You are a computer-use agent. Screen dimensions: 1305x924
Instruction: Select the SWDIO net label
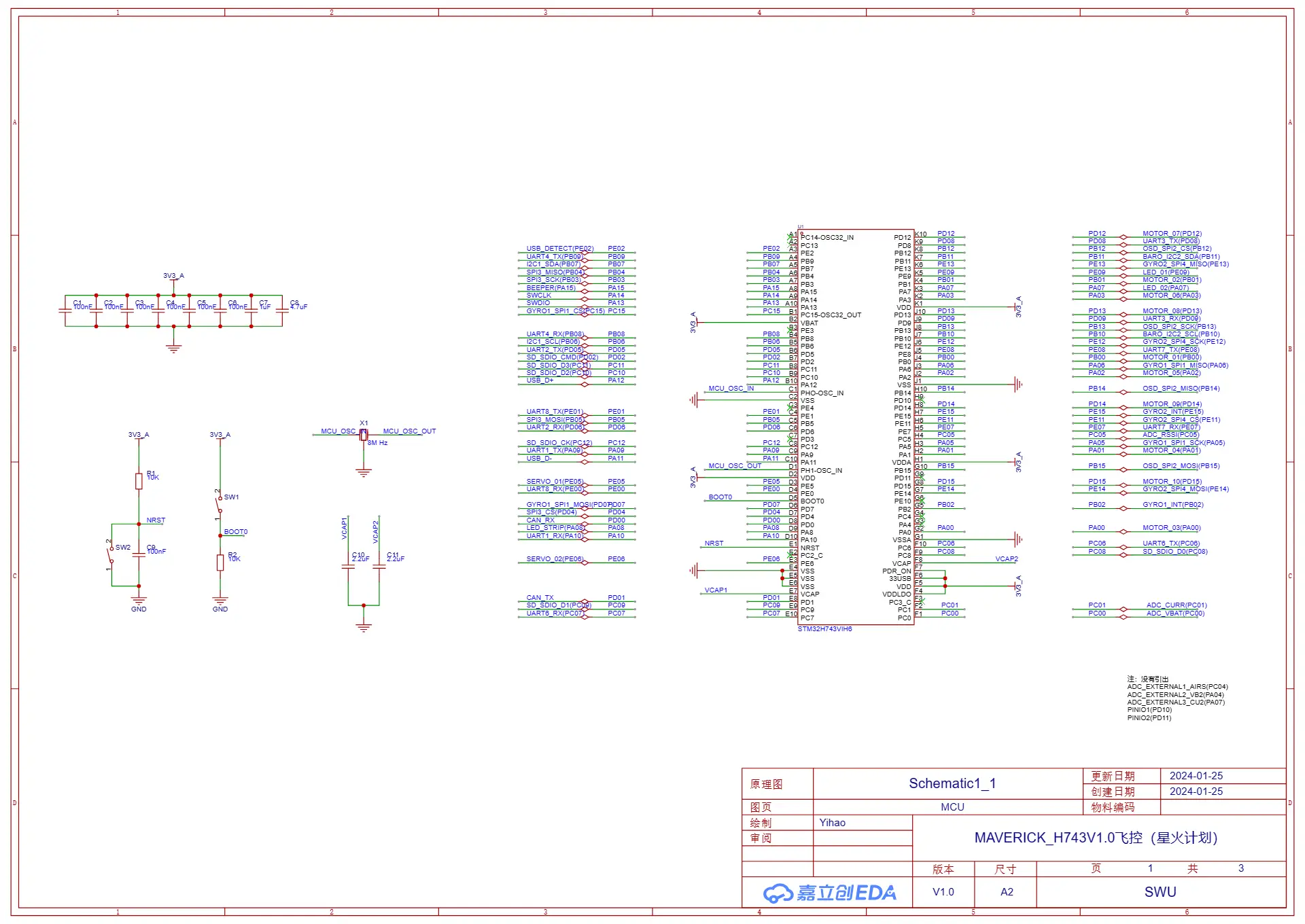click(x=538, y=303)
